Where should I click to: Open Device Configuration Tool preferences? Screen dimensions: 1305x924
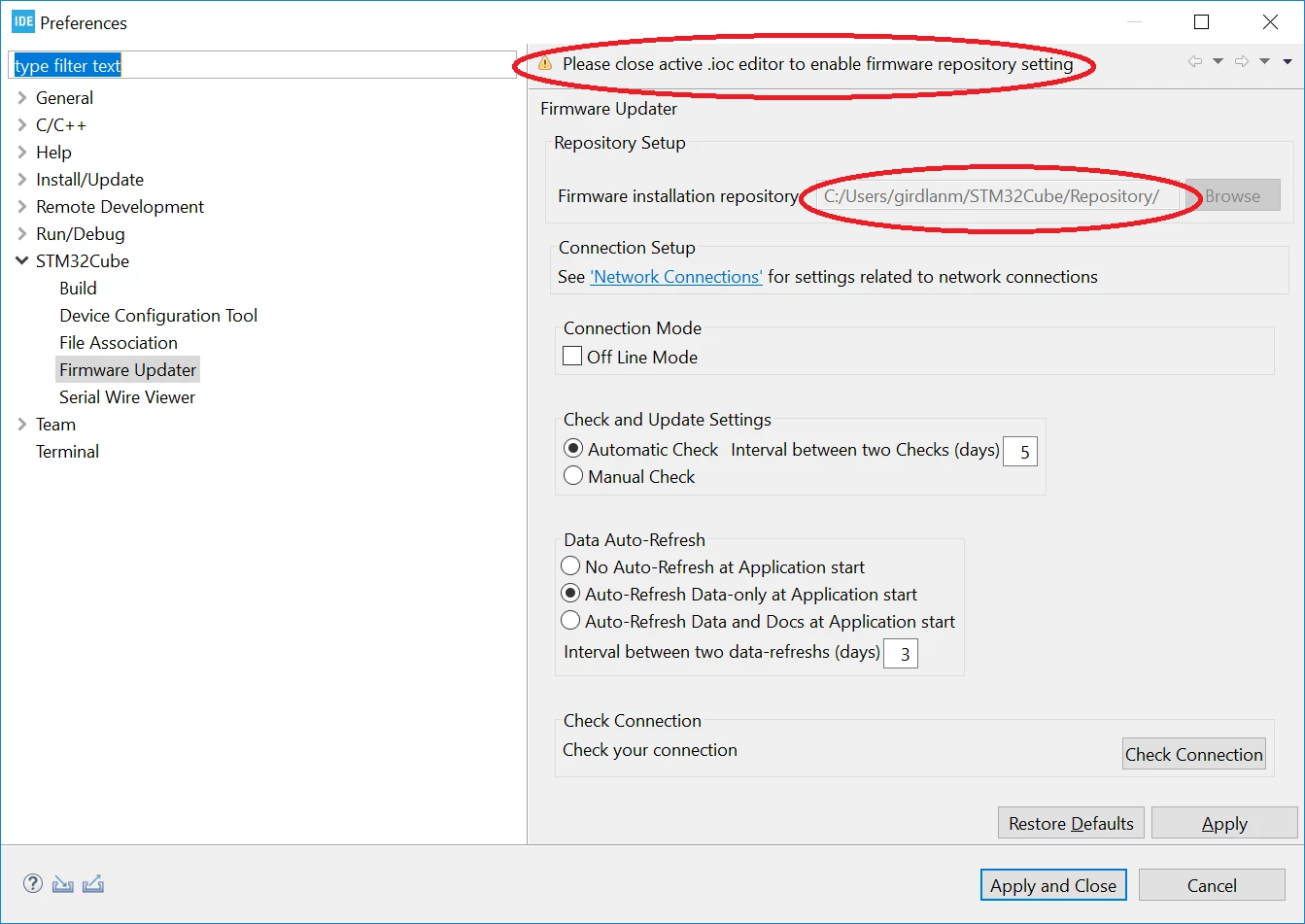coord(158,315)
